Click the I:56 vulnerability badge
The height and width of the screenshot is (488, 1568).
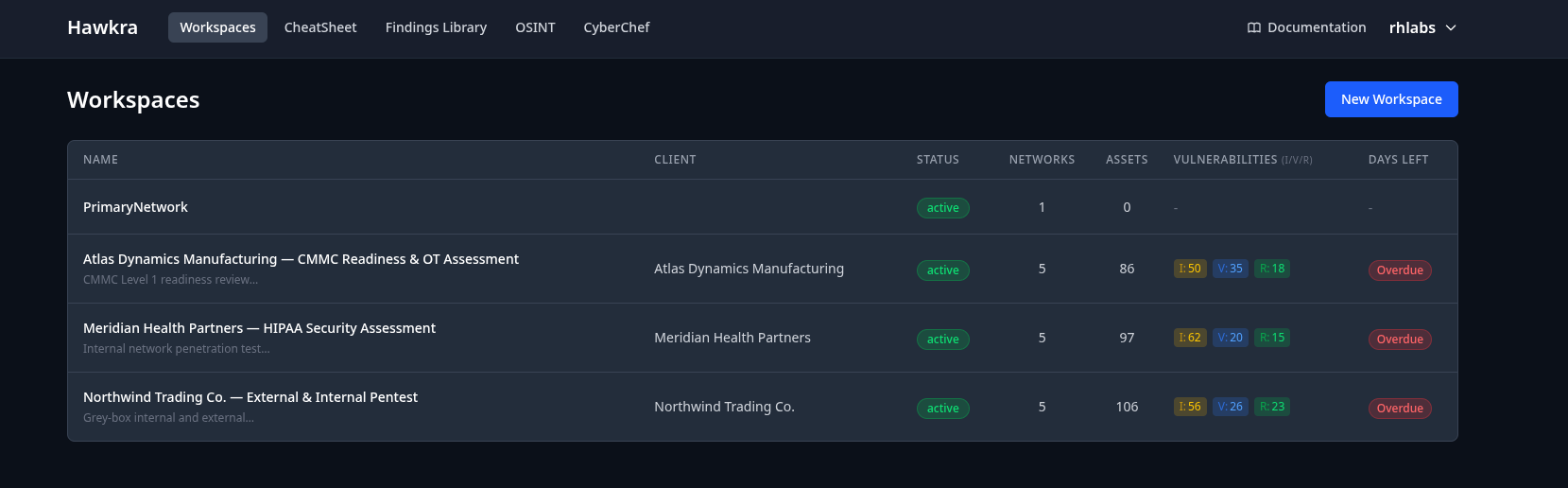pyautogui.click(x=1190, y=407)
